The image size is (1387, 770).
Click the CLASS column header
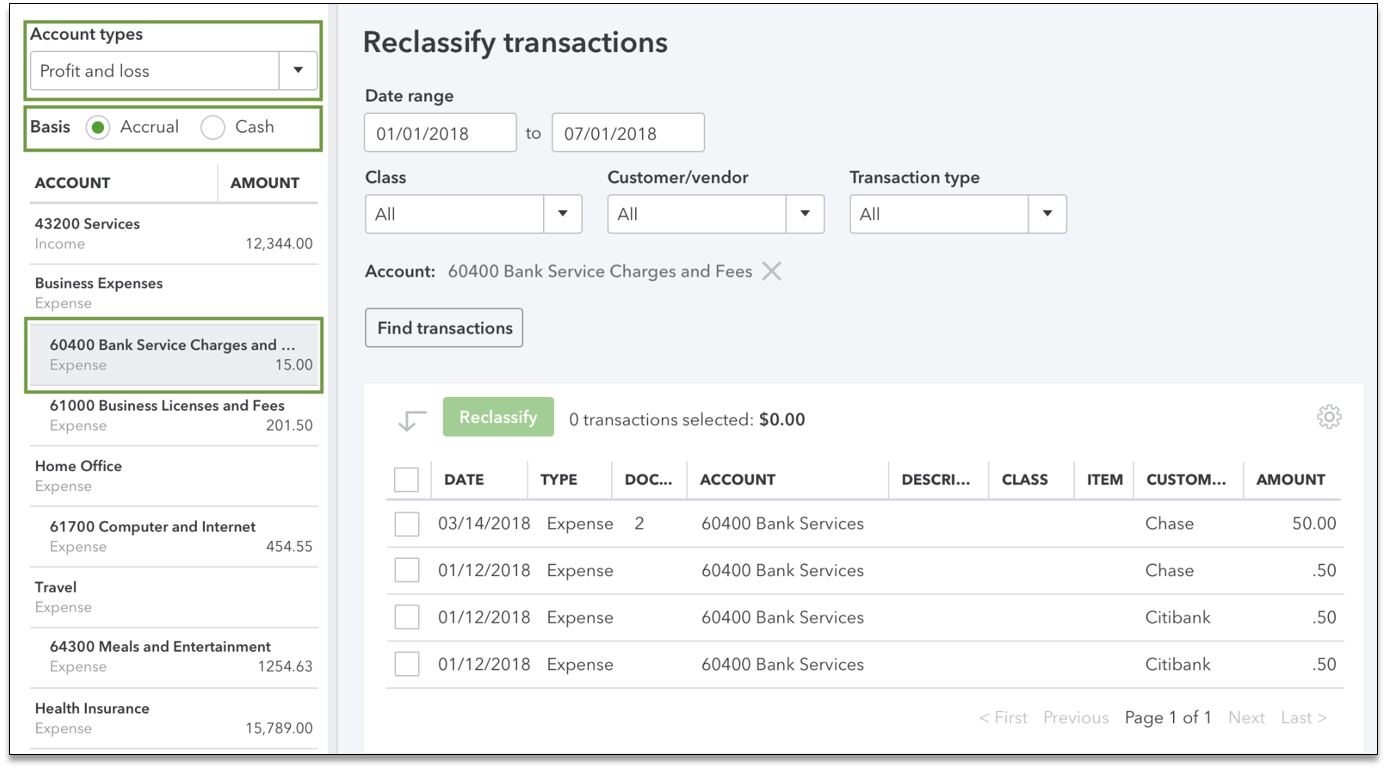[x=1025, y=480]
